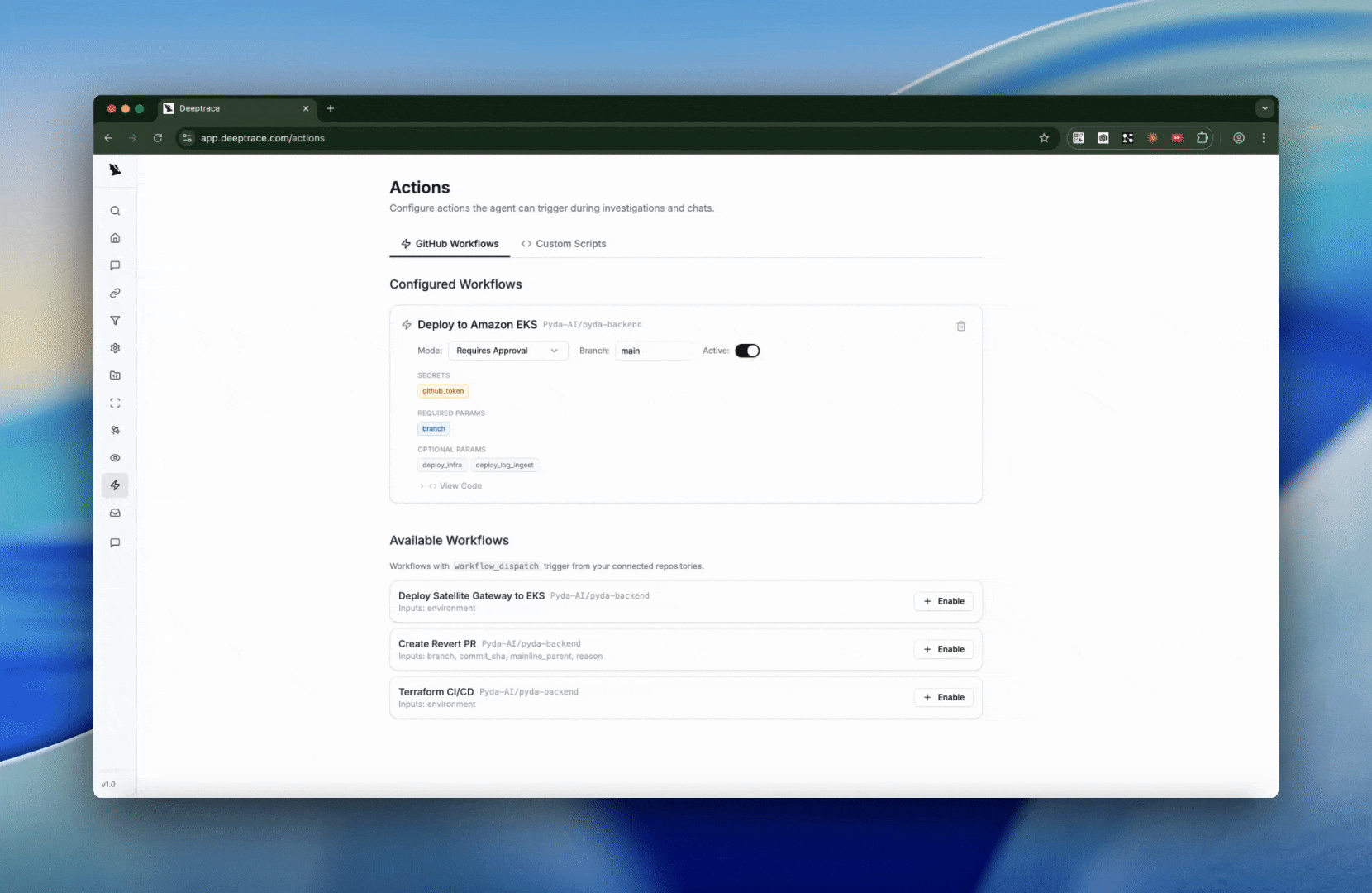Click the orange starburst browser extension icon

1153,138
